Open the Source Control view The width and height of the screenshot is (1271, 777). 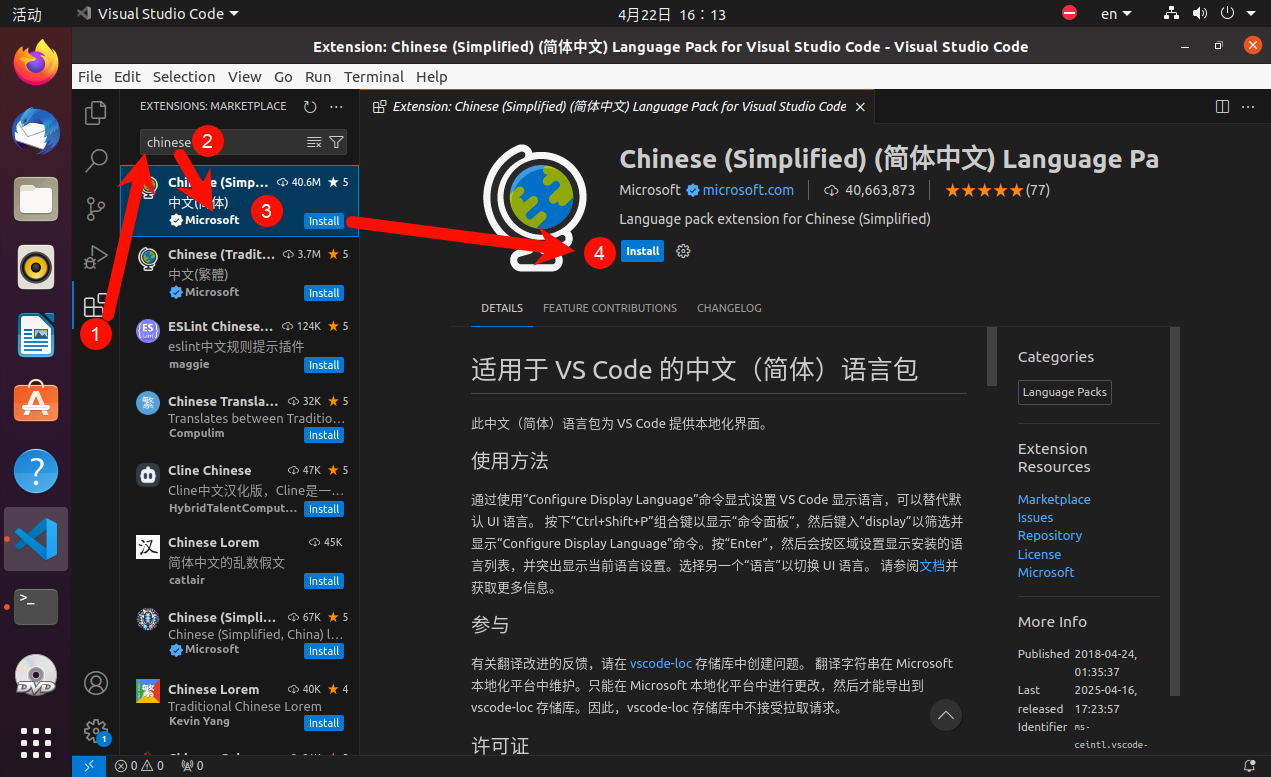[96, 208]
